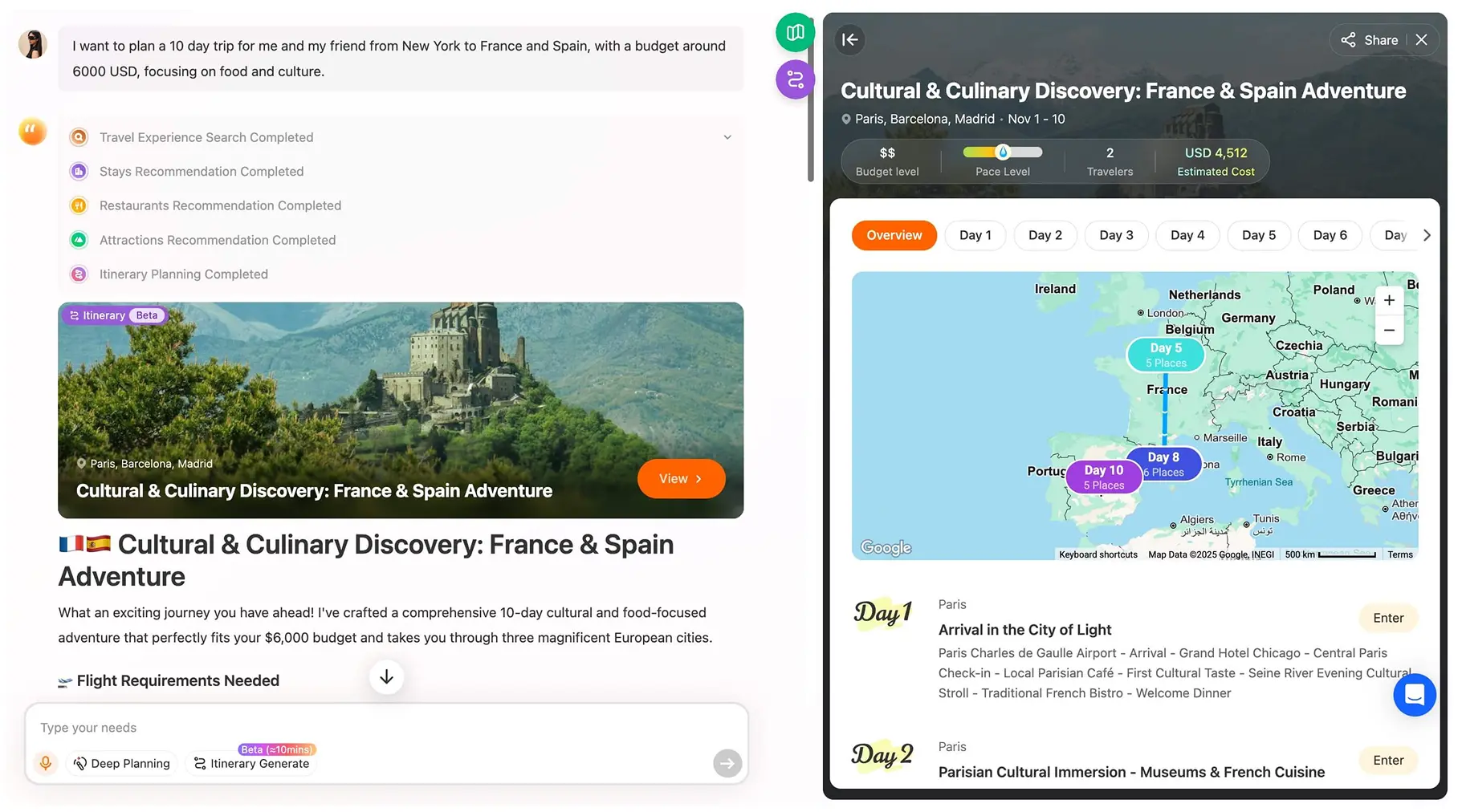1458x812 pixels.
Task: Collapse the itinerary panel with arrow icon
Action: point(850,39)
